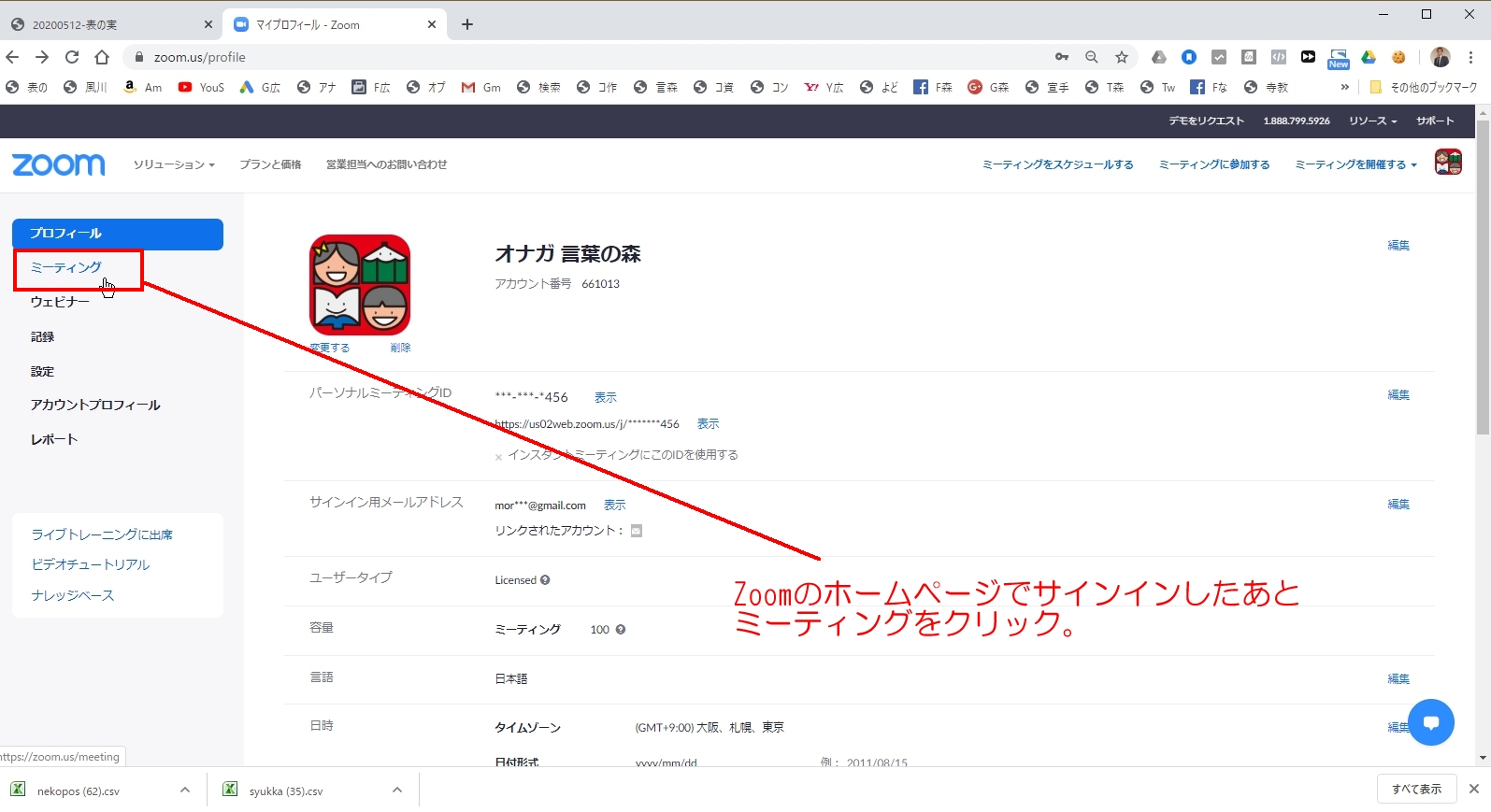
Task: Click the cookie extension icon
Action: (1398, 57)
